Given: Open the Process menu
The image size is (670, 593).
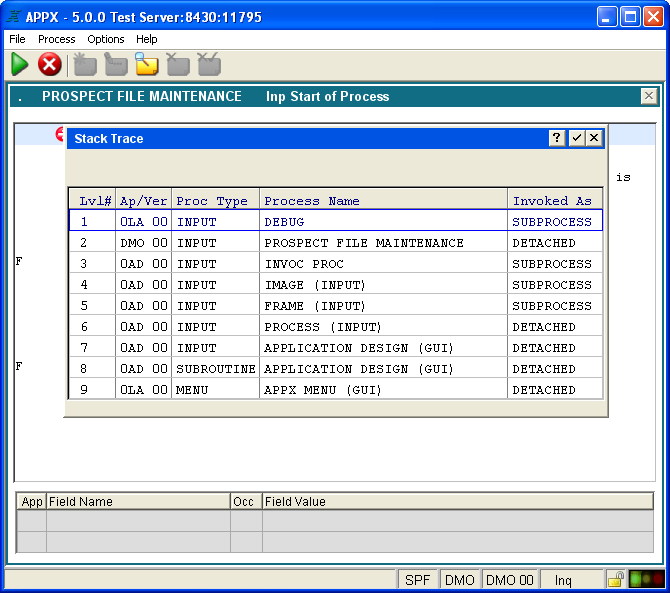Looking at the screenshot, I should tap(57, 39).
